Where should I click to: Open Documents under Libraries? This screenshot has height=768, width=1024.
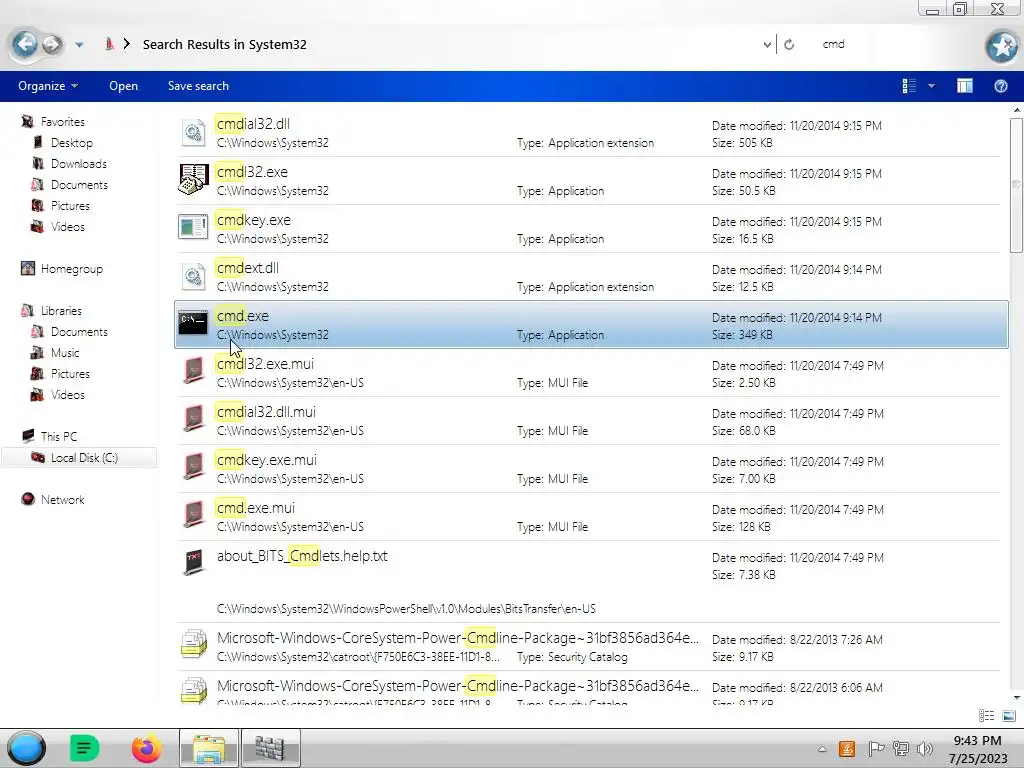(x=79, y=331)
